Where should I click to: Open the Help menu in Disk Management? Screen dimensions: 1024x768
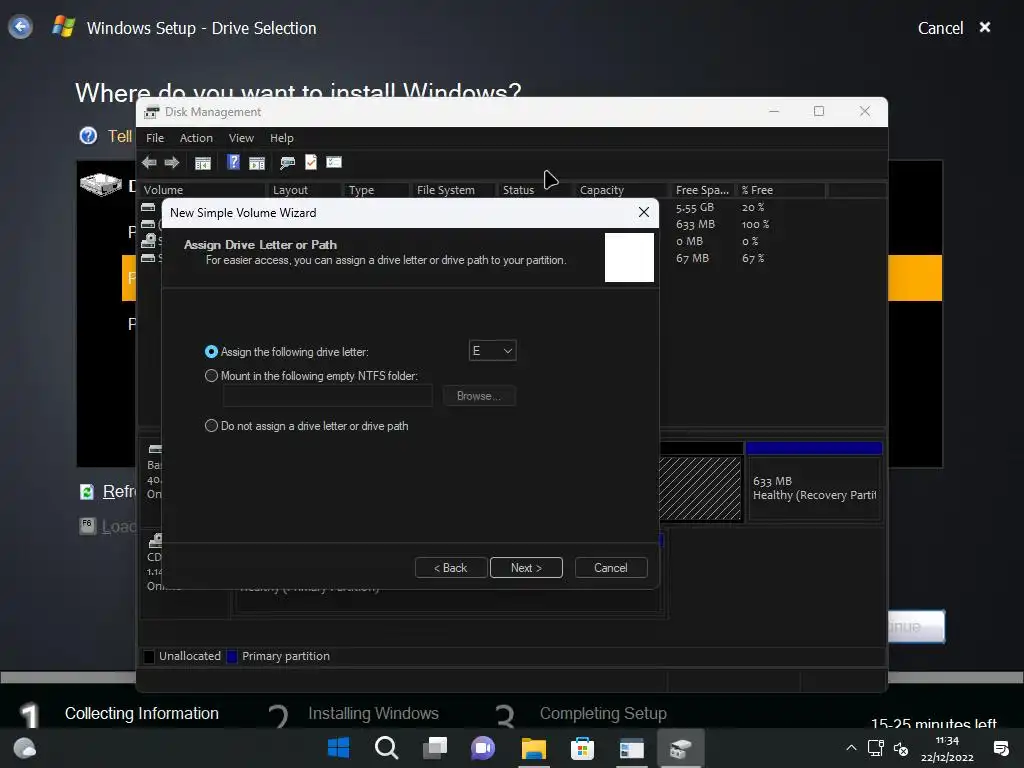[x=281, y=138]
